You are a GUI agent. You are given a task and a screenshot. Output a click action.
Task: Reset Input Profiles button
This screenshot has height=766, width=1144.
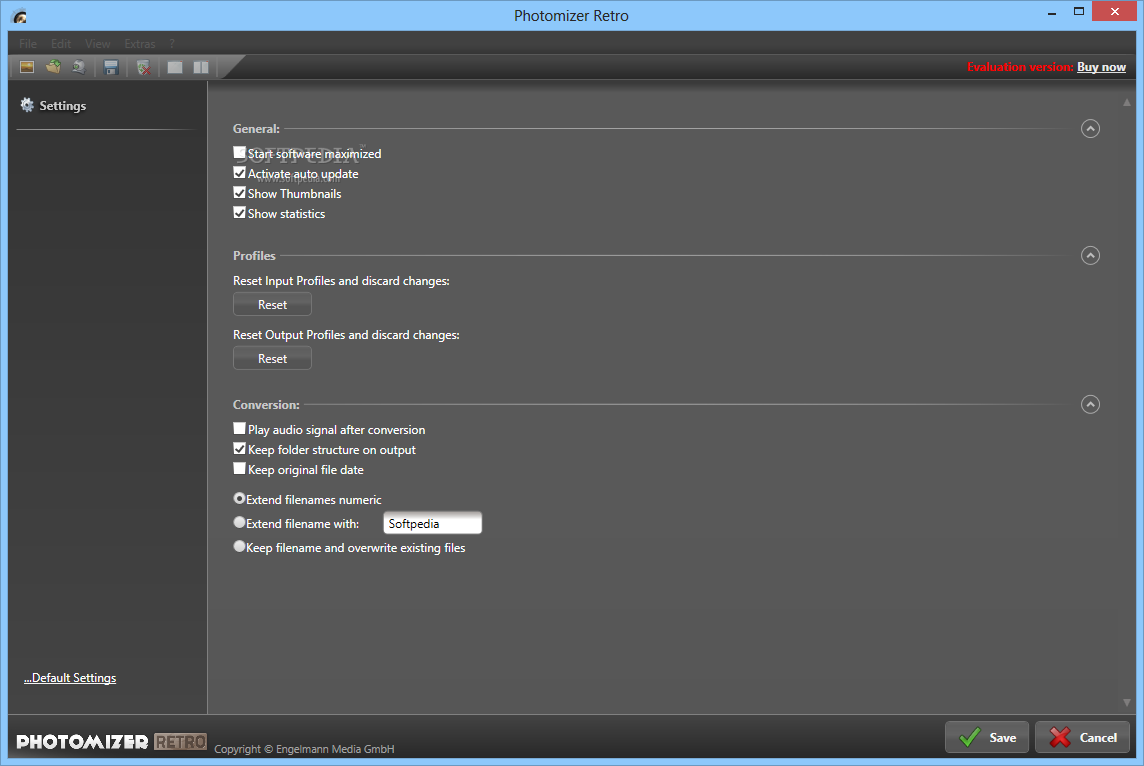coord(272,304)
